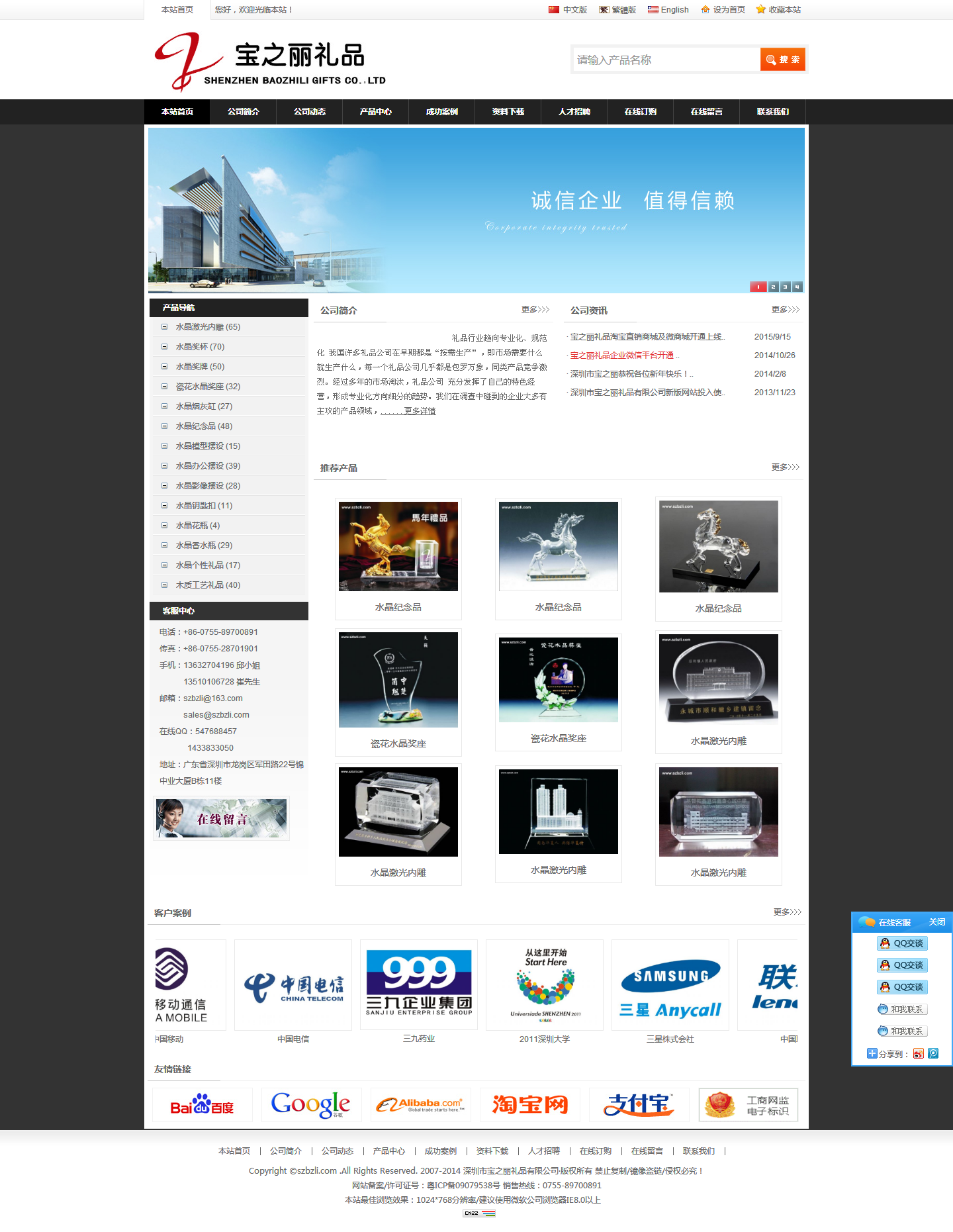This screenshot has width=953, height=1232.
Task: Visit the 支付宝 Alipay partner link logo
Action: [639, 1105]
